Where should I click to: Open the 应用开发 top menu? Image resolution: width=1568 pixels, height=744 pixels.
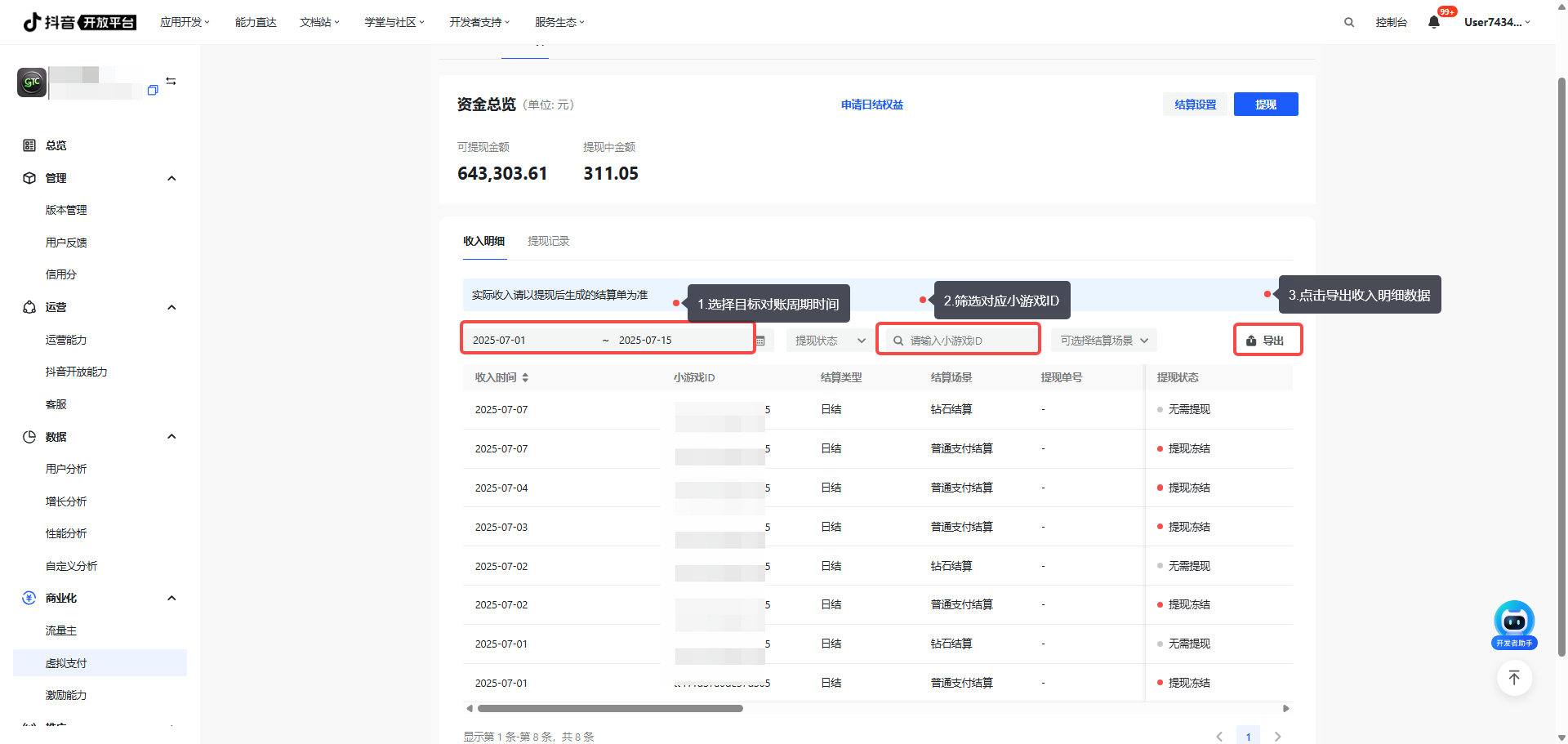click(x=185, y=22)
